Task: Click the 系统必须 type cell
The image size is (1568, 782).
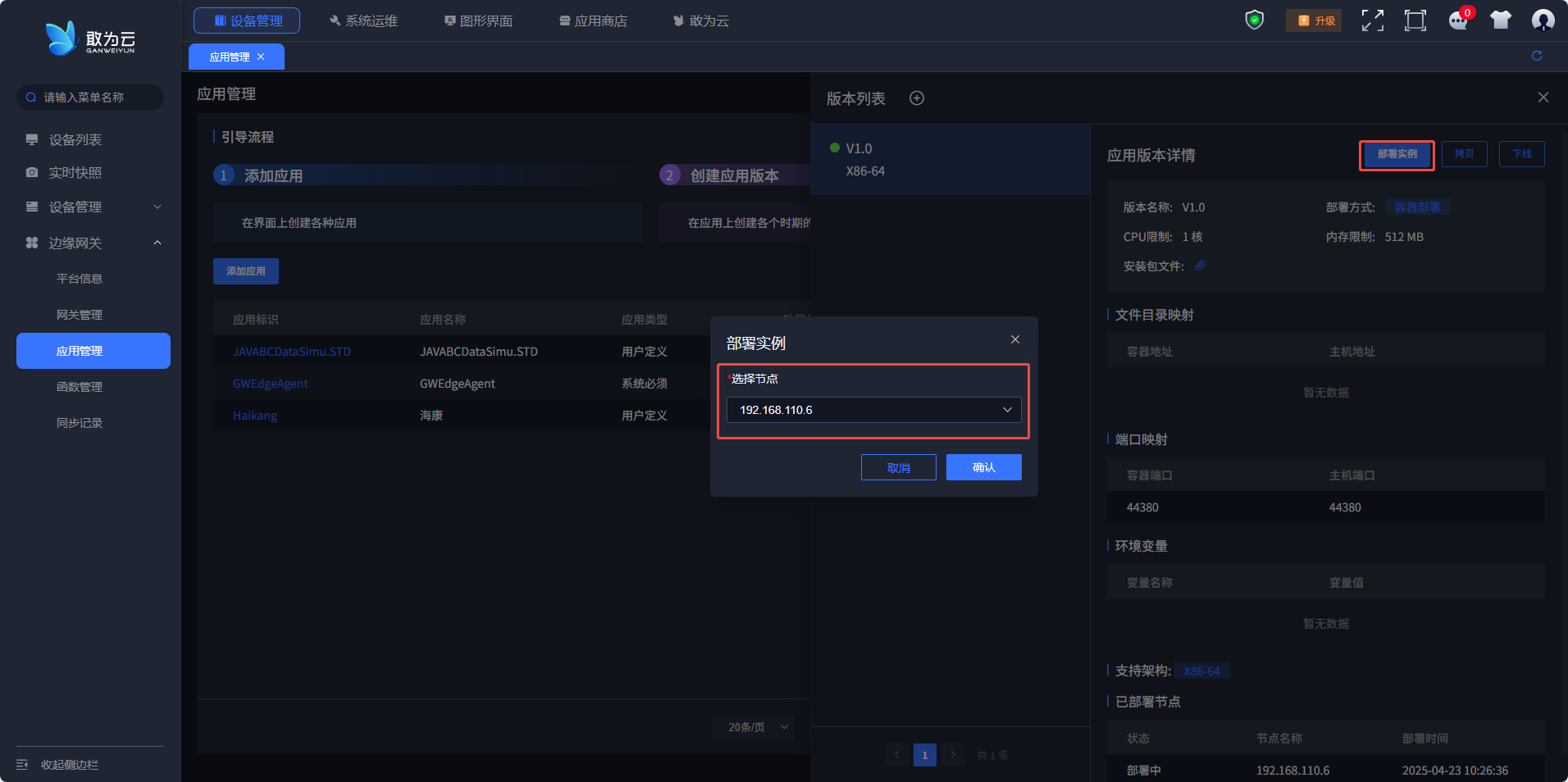Action: click(x=645, y=384)
